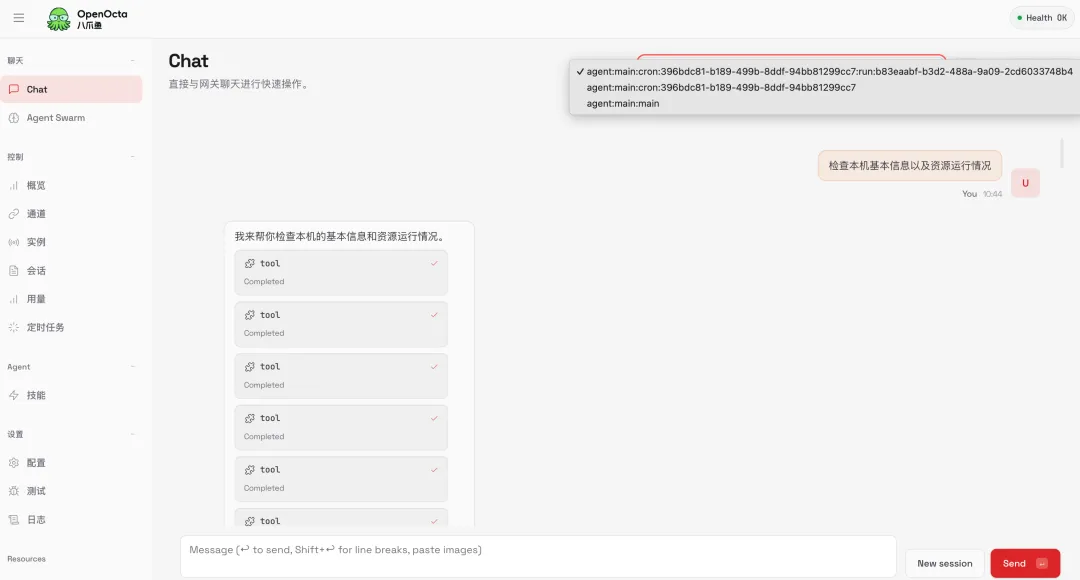The width and height of the screenshot is (1080, 580).
Task: Open Agent Swarm page
Action: (55, 118)
